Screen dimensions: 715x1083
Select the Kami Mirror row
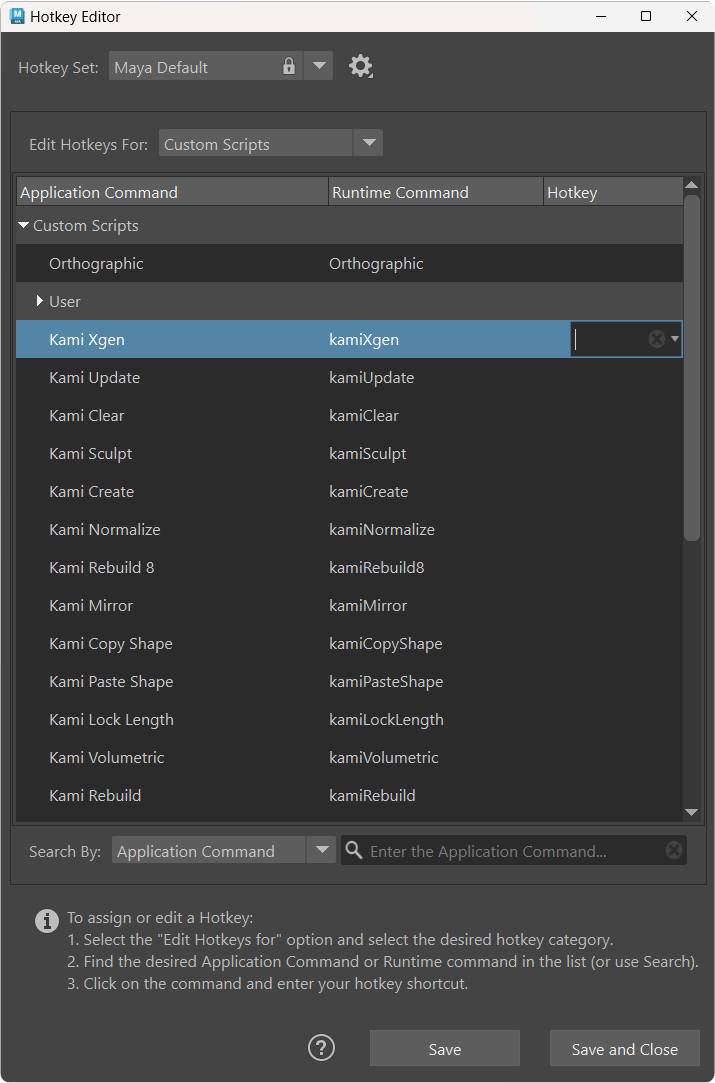[350, 605]
